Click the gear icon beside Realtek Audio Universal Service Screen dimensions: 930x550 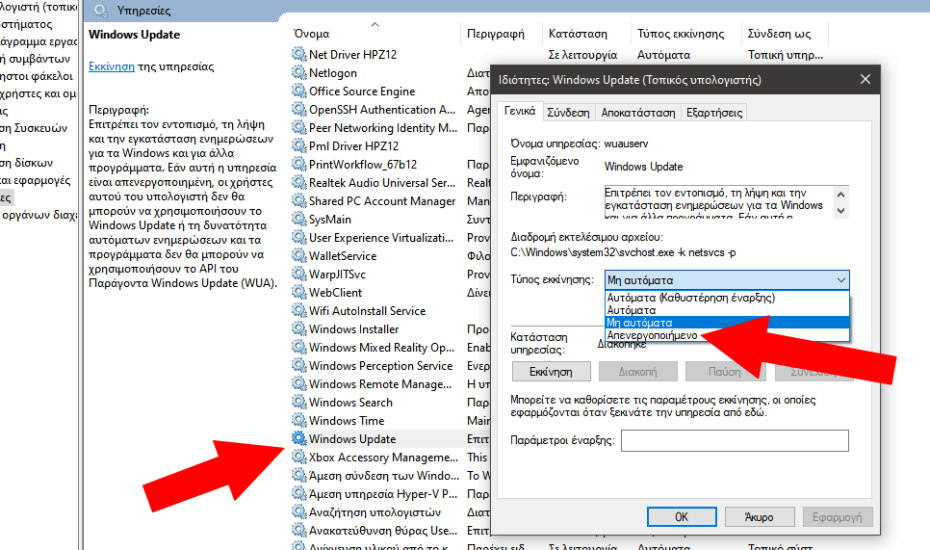299,182
